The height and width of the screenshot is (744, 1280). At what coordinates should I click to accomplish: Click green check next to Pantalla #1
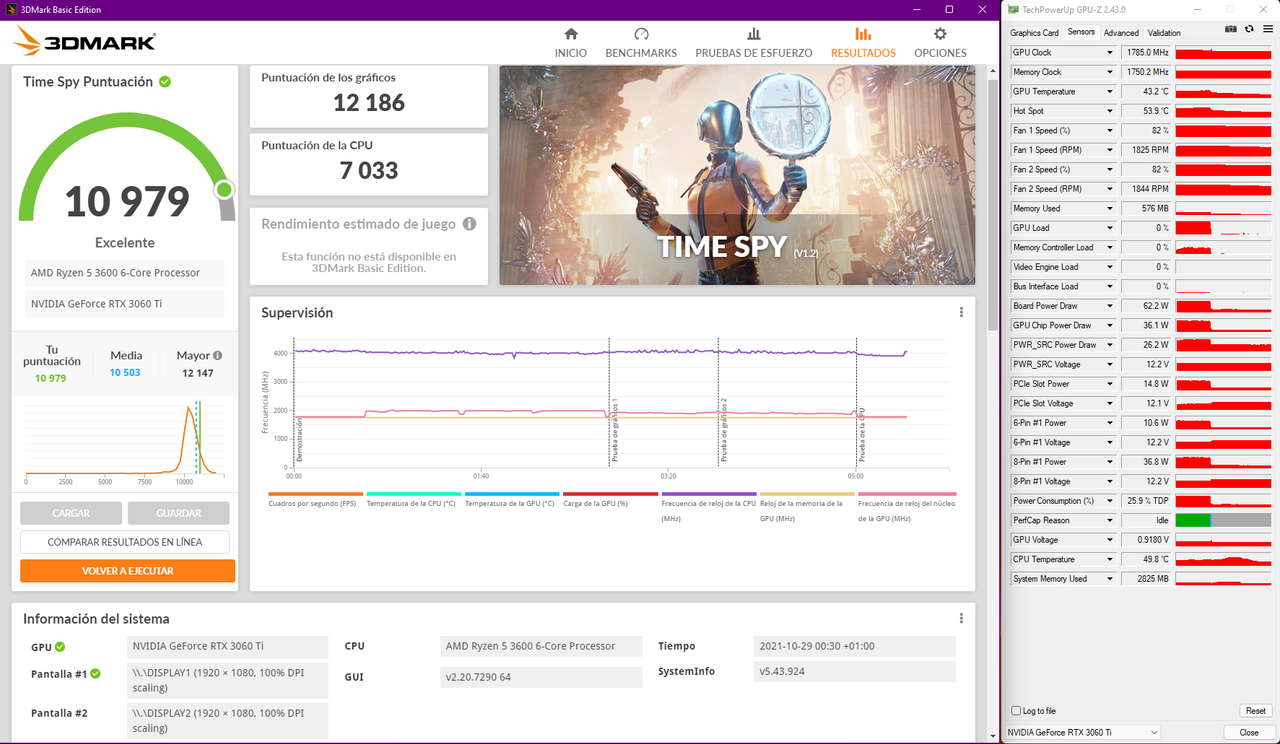tap(96, 674)
